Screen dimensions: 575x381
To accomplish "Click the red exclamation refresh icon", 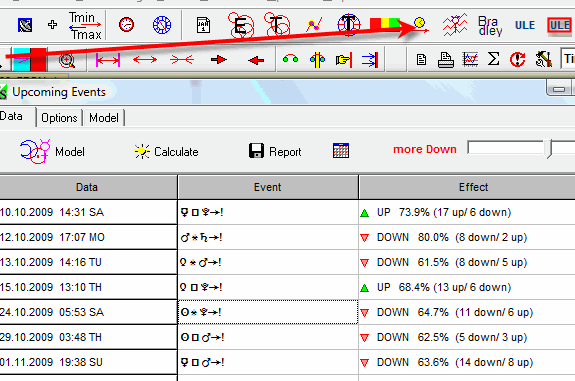I will coord(517,59).
